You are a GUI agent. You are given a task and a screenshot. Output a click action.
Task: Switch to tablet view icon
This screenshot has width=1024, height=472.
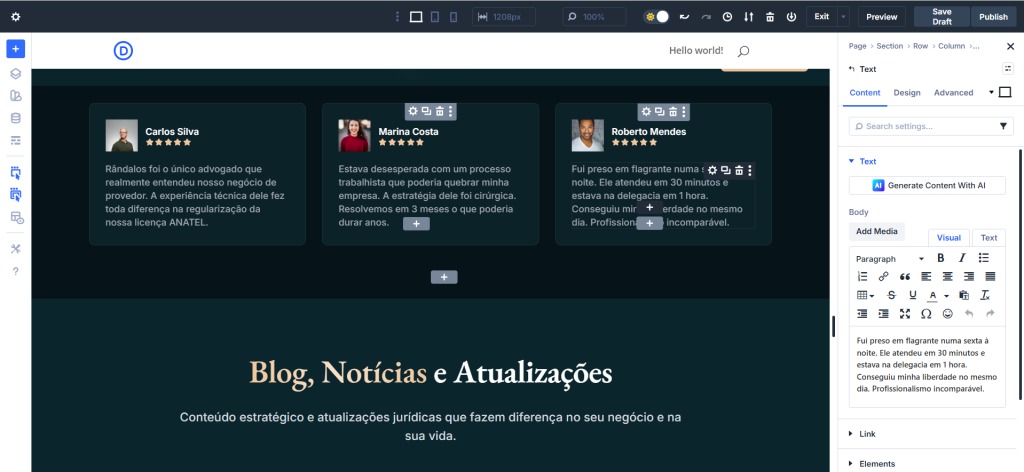(435, 17)
